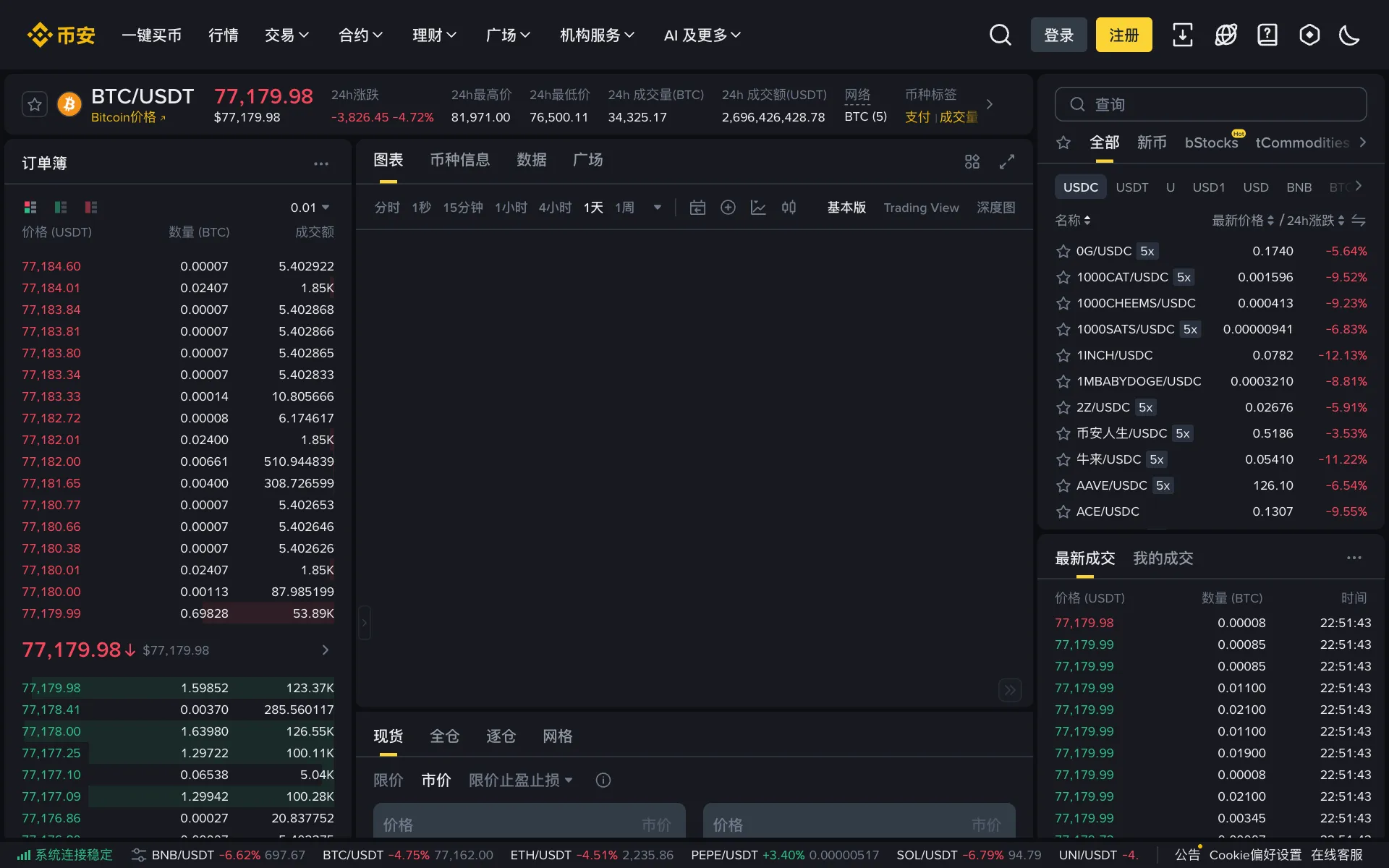Open the 限价止盈止损 order type dropdown
Viewport: 1389px width, 868px height.
520,780
